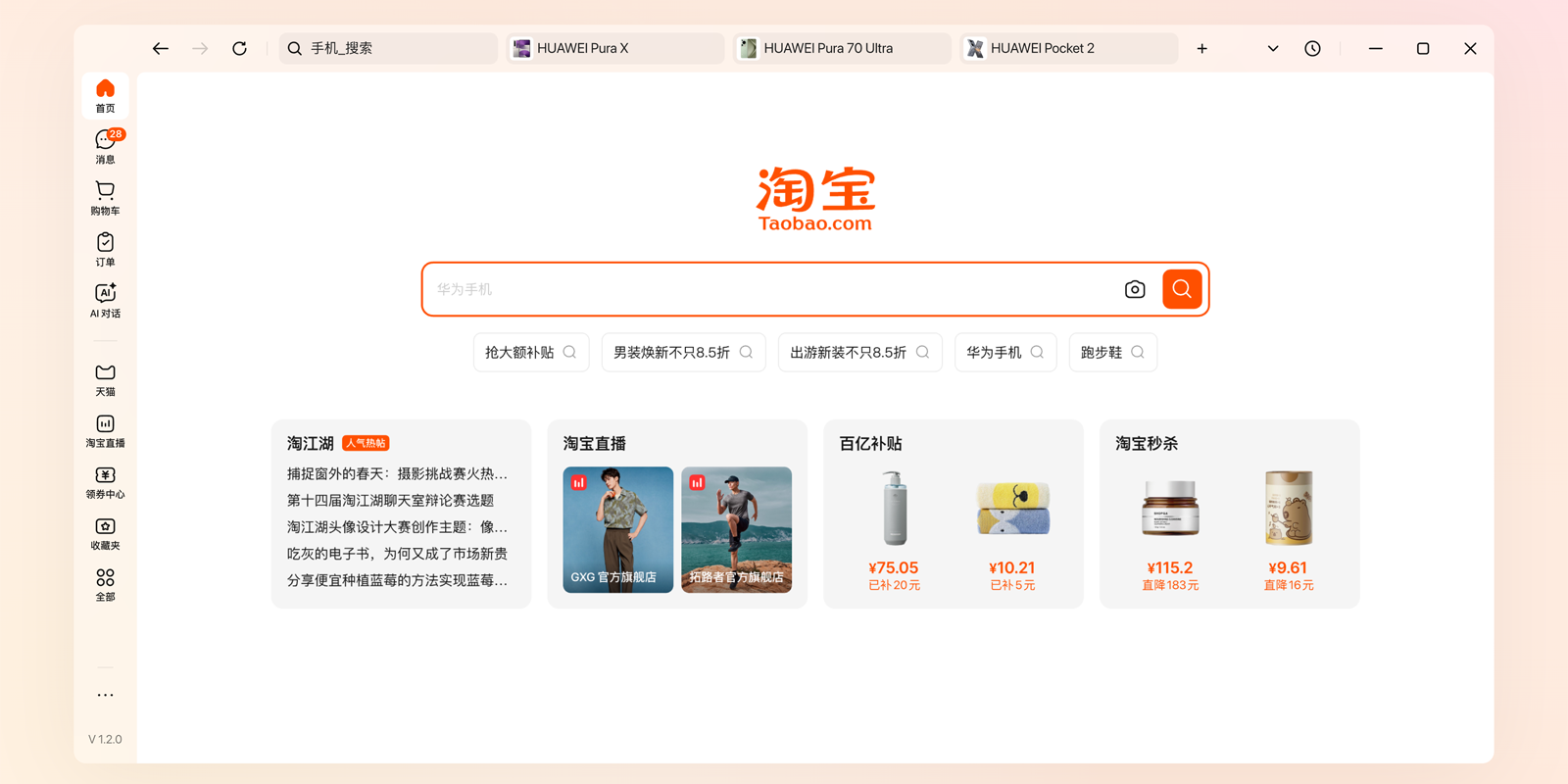Open post 第十四届淘江湖聊天室辩论赛选题
1568x784 pixels.
coord(390,500)
